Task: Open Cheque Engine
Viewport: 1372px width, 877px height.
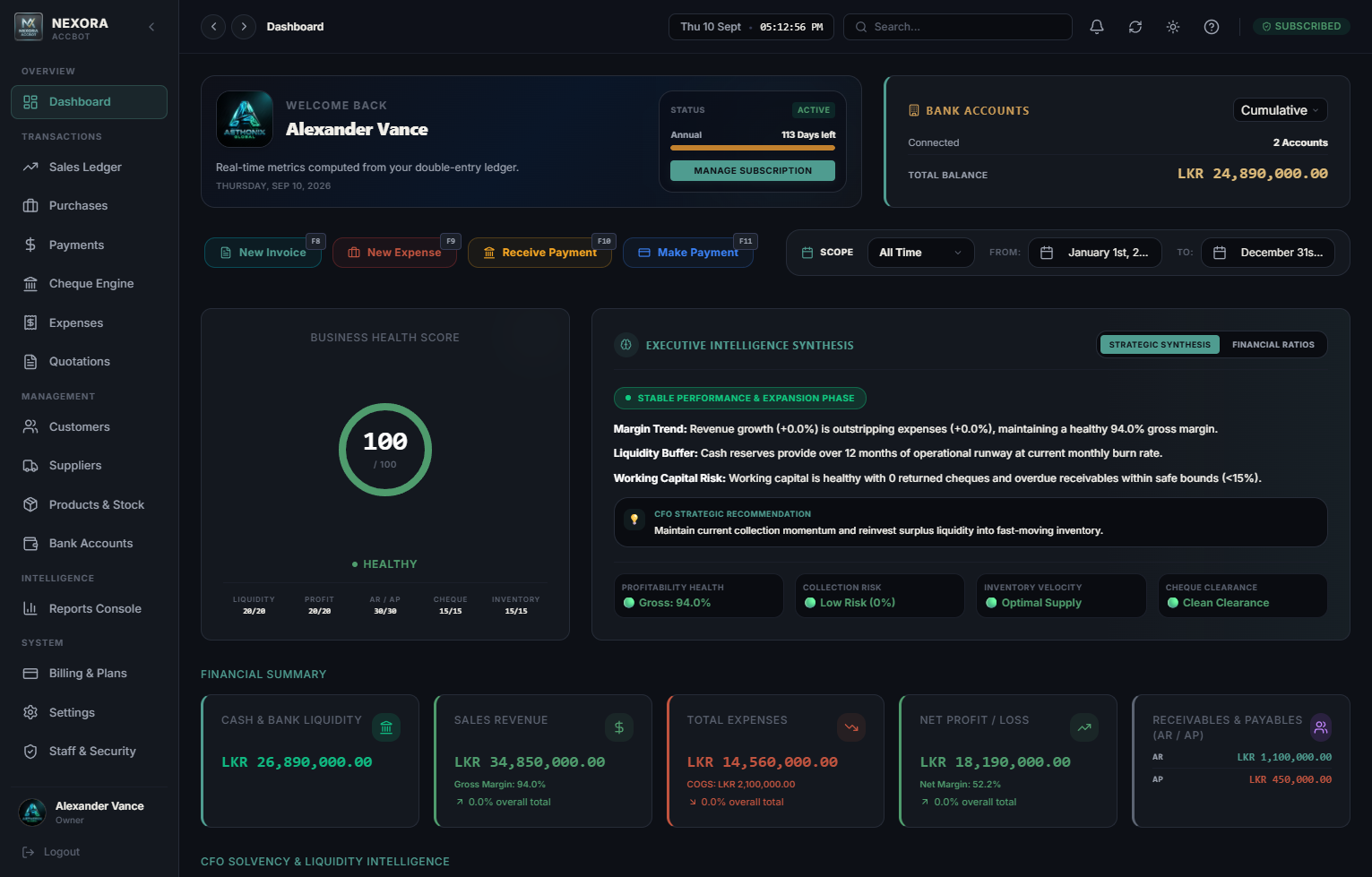Action: (89, 284)
